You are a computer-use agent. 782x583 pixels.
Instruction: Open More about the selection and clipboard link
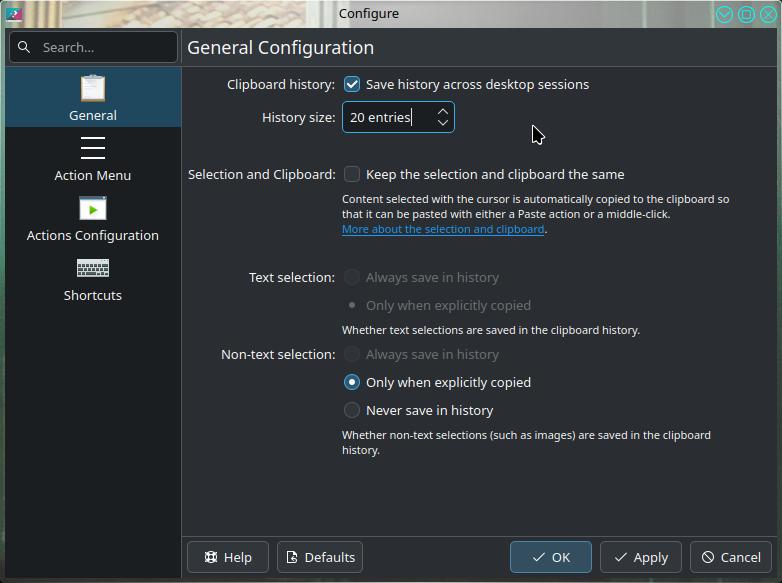(x=443, y=229)
